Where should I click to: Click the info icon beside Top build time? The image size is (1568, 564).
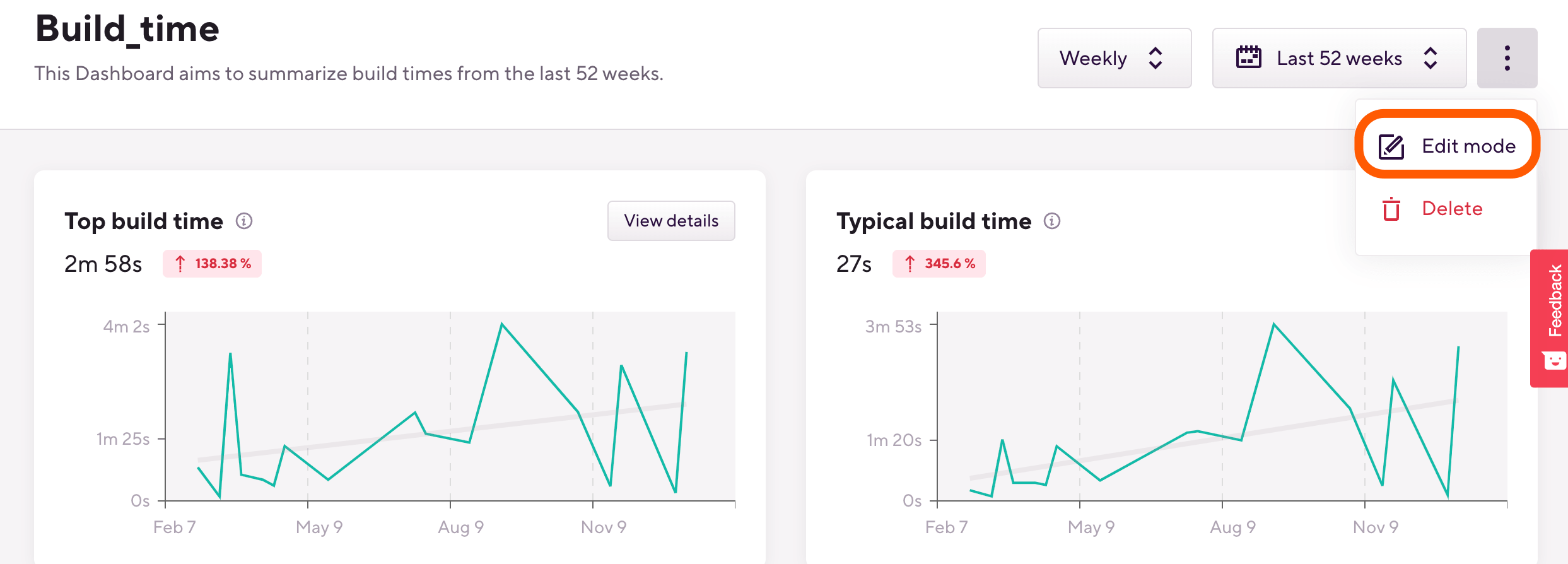pos(244,221)
